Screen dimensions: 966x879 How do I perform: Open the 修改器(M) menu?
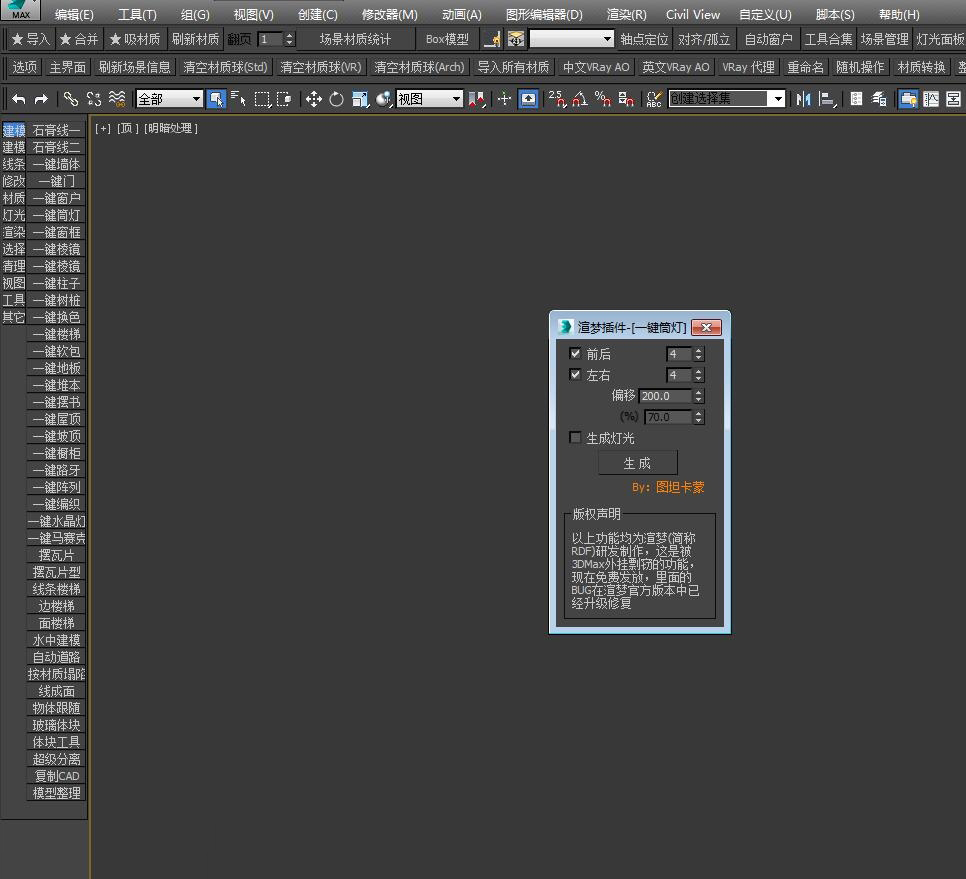(x=389, y=14)
